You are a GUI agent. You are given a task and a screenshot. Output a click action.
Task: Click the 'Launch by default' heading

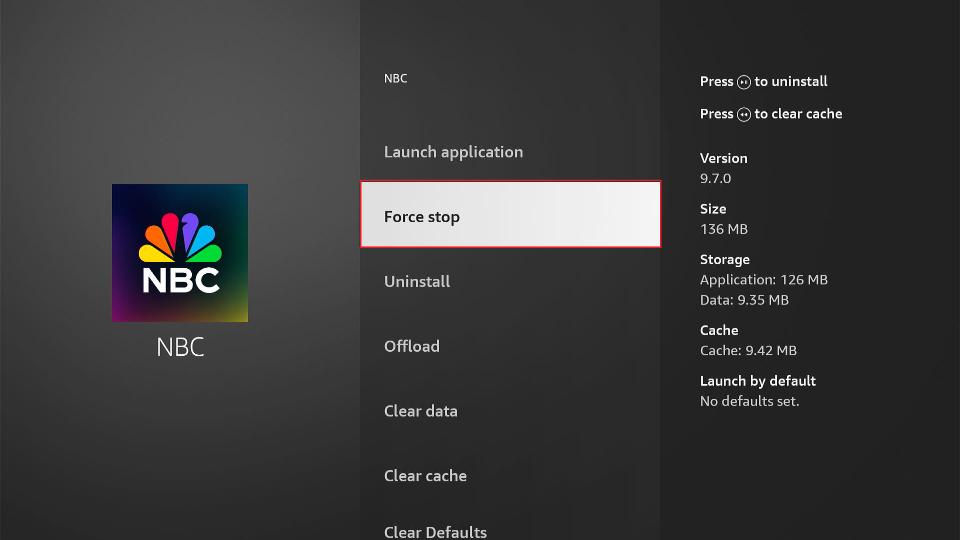(758, 381)
